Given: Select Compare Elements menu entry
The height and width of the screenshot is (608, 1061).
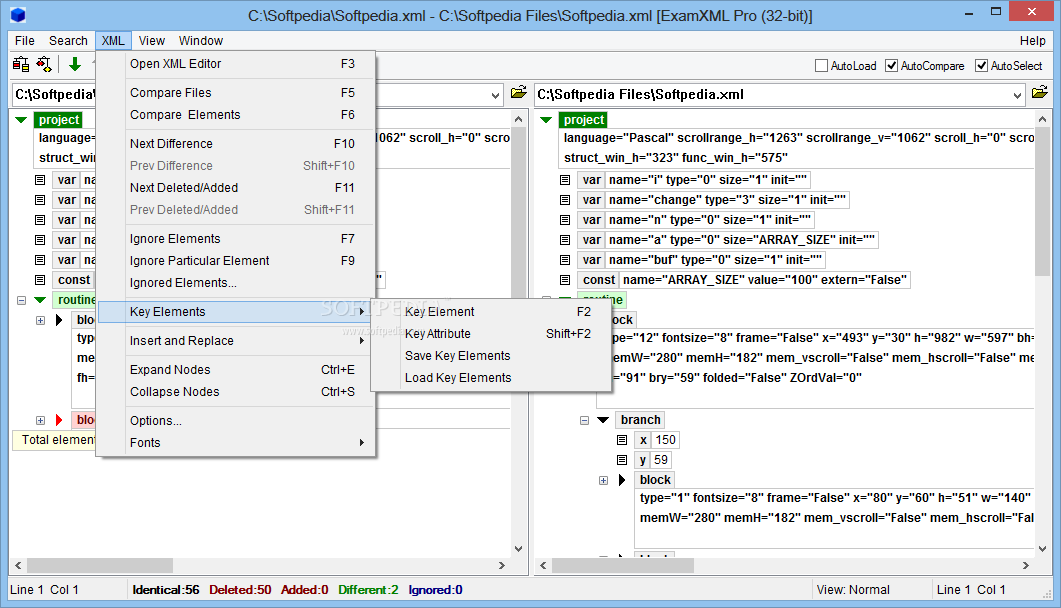Looking at the screenshot, I should [236, 115].
